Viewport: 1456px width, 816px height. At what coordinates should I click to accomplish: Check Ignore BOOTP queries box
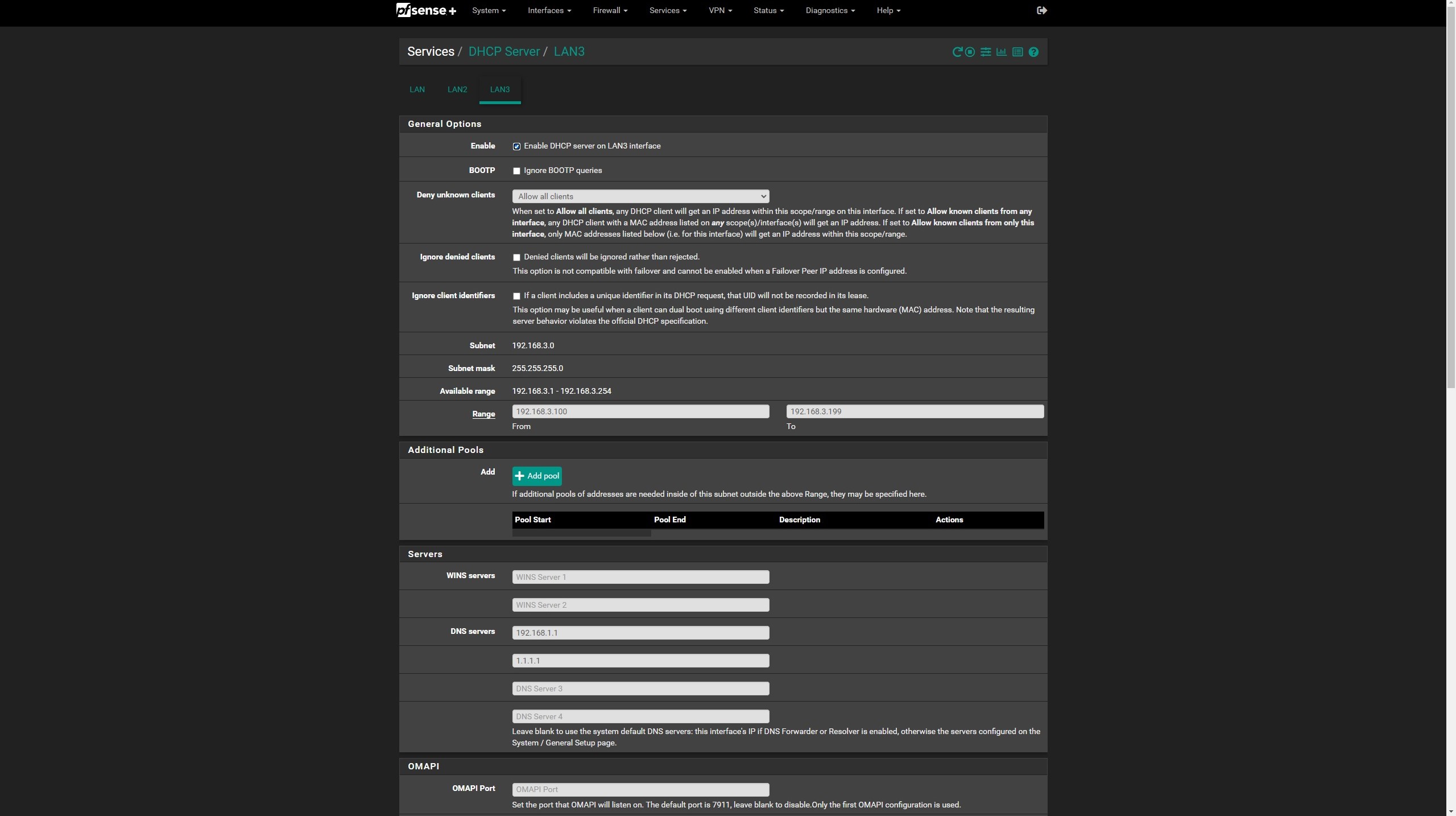516,171
